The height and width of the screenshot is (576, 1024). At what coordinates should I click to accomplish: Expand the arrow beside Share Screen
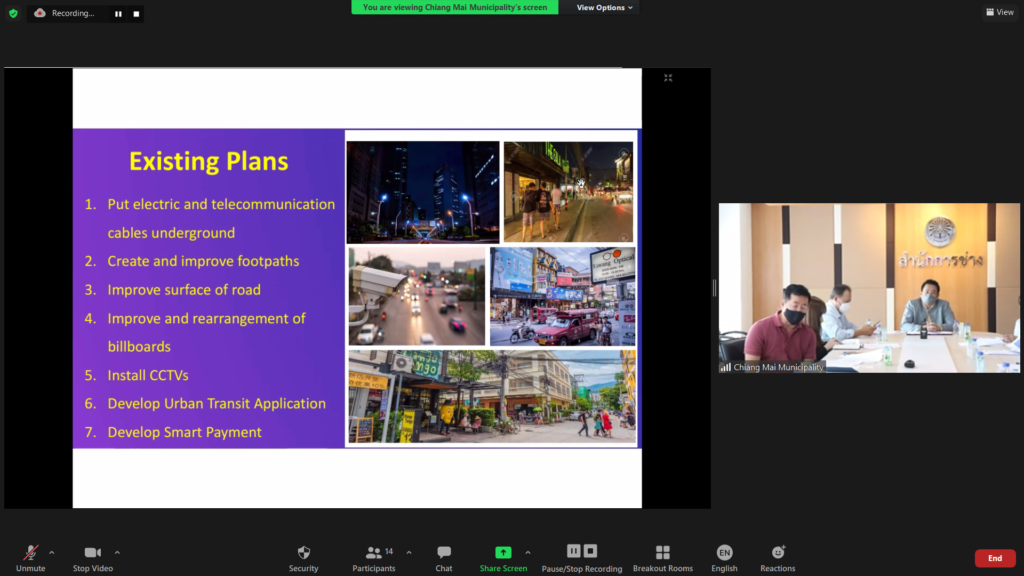click(x=528, y=552)
